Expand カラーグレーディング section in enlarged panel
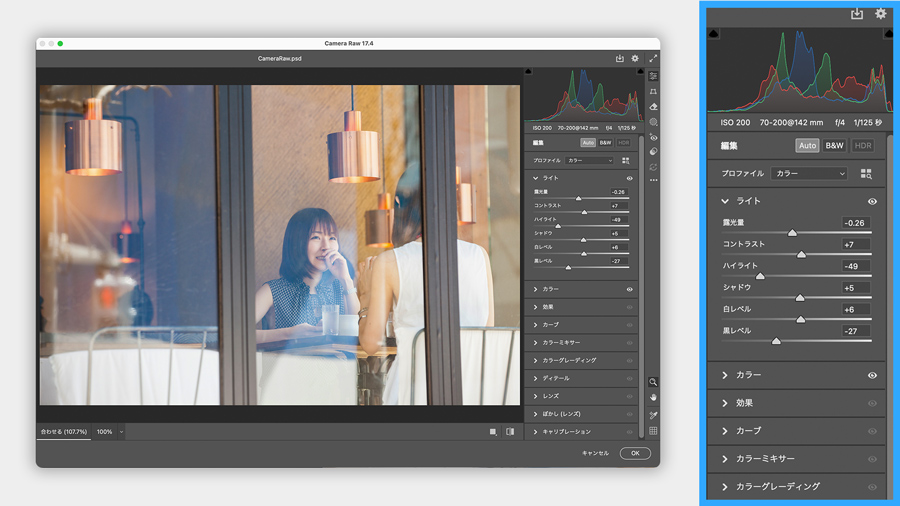 725,486
